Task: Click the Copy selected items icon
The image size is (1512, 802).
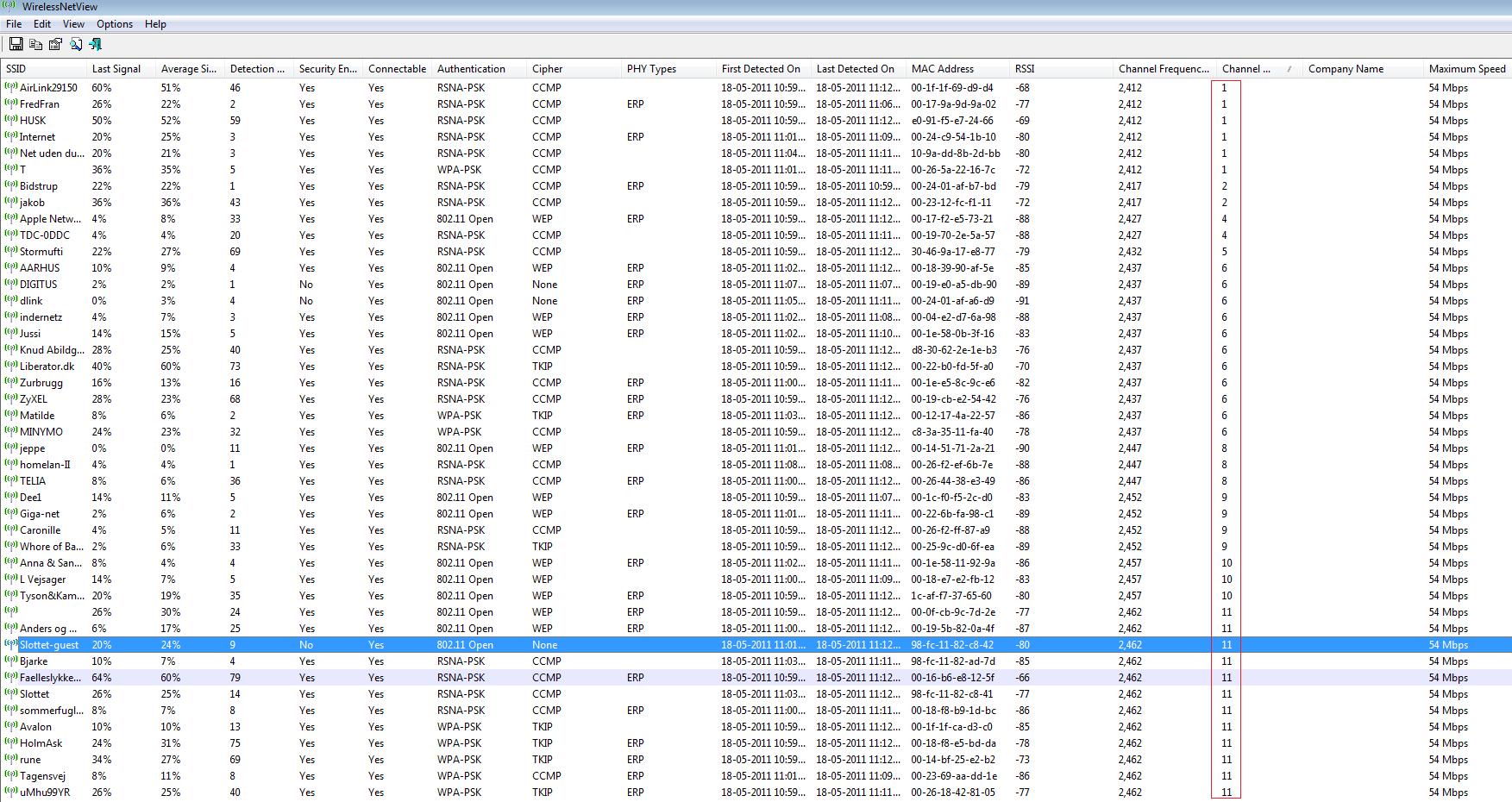Action: [35, 44]
